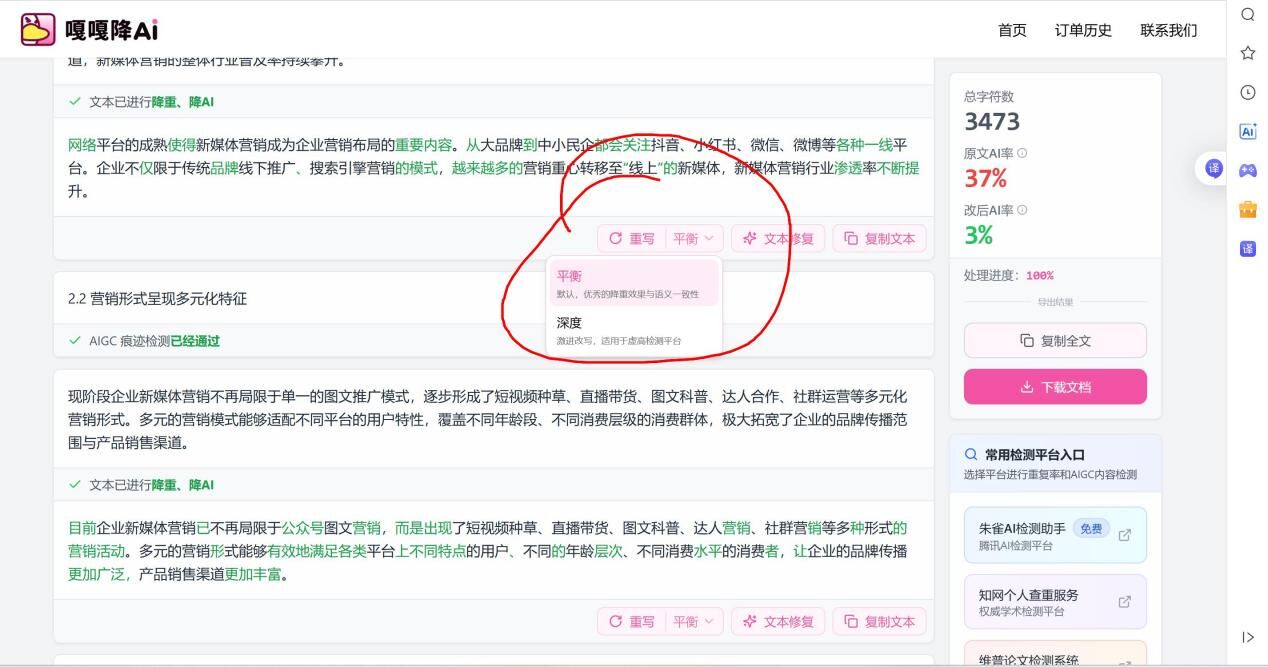Click pink 下载文档 button
Screen dimensions: 1268x667
pos(1055,387)
